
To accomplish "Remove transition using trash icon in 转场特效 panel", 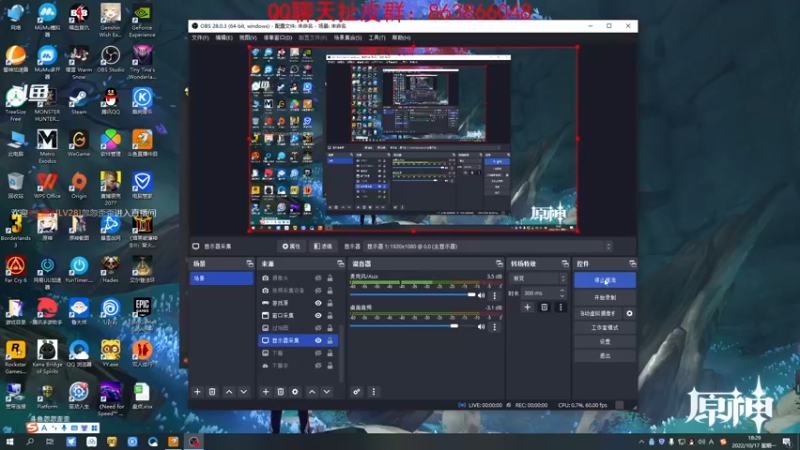I will point(544,307).
